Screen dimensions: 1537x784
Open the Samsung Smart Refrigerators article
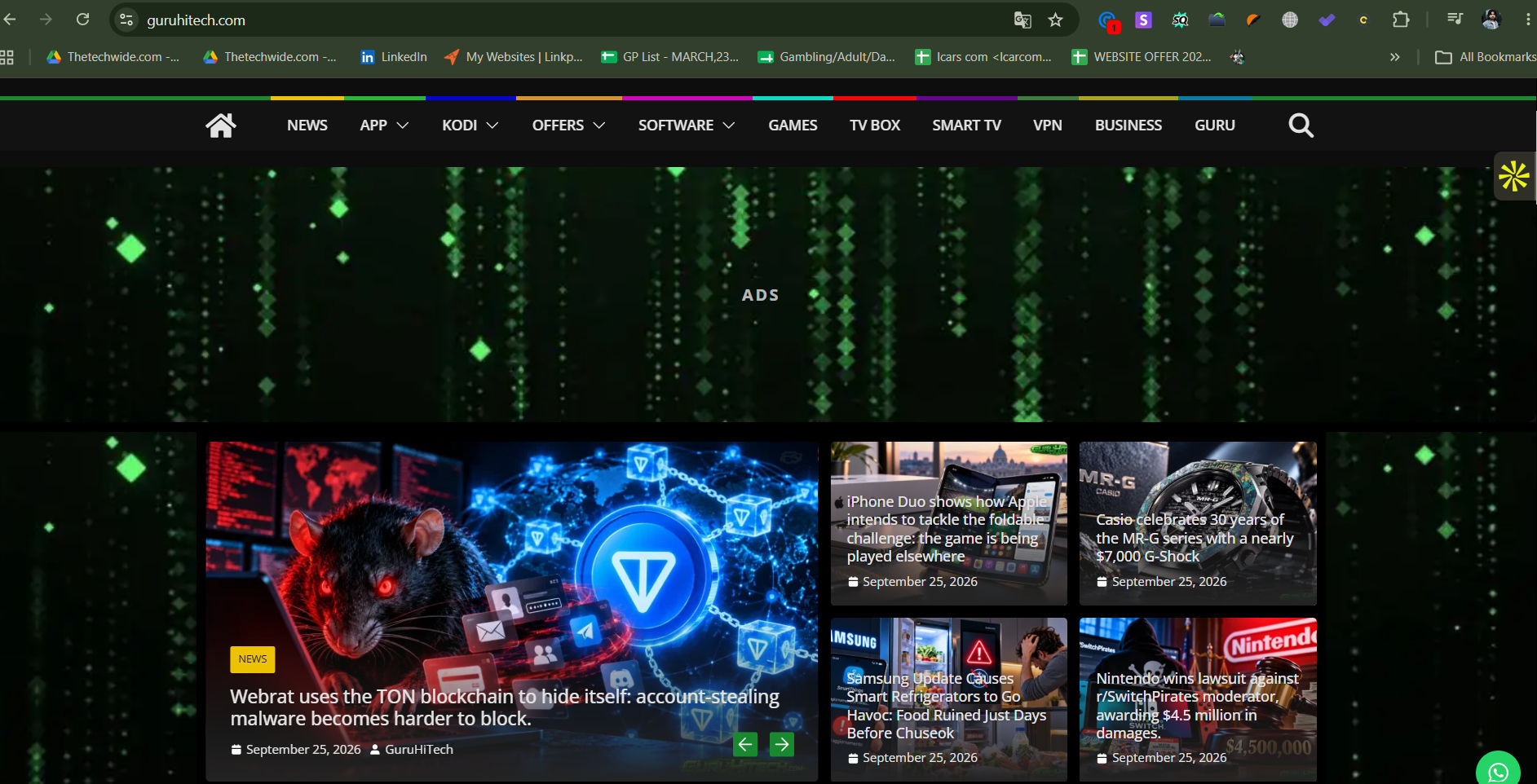tap(946, 706)
